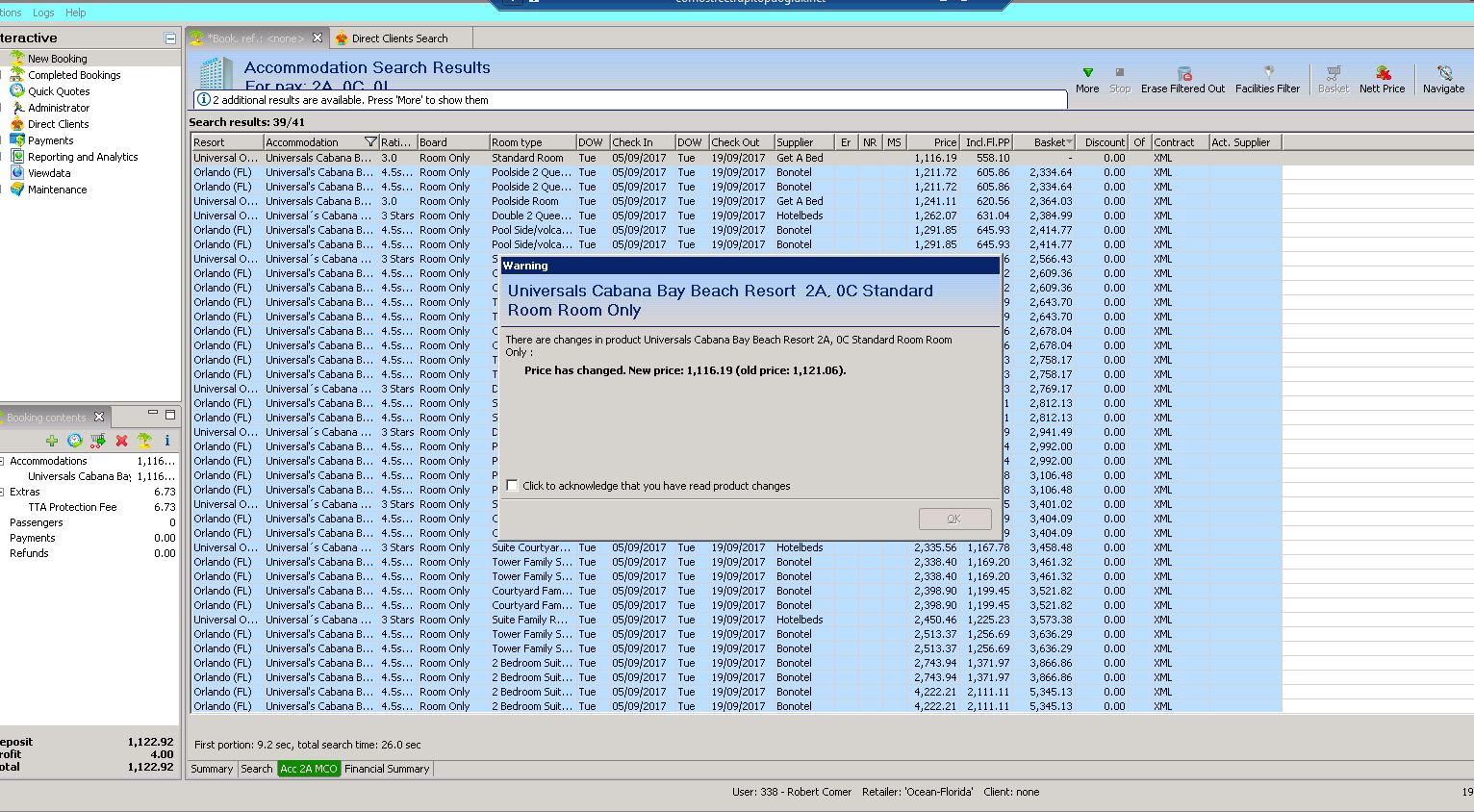Open the Accommodation column filter funnel
Screen dimensions: 1474x812
[x=370, y=142]
